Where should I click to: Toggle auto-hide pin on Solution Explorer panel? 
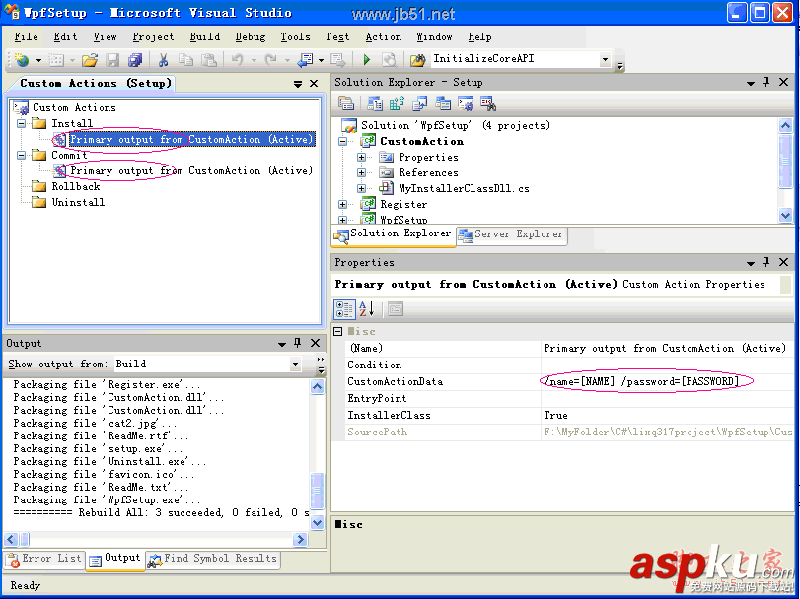coord(766,82)
